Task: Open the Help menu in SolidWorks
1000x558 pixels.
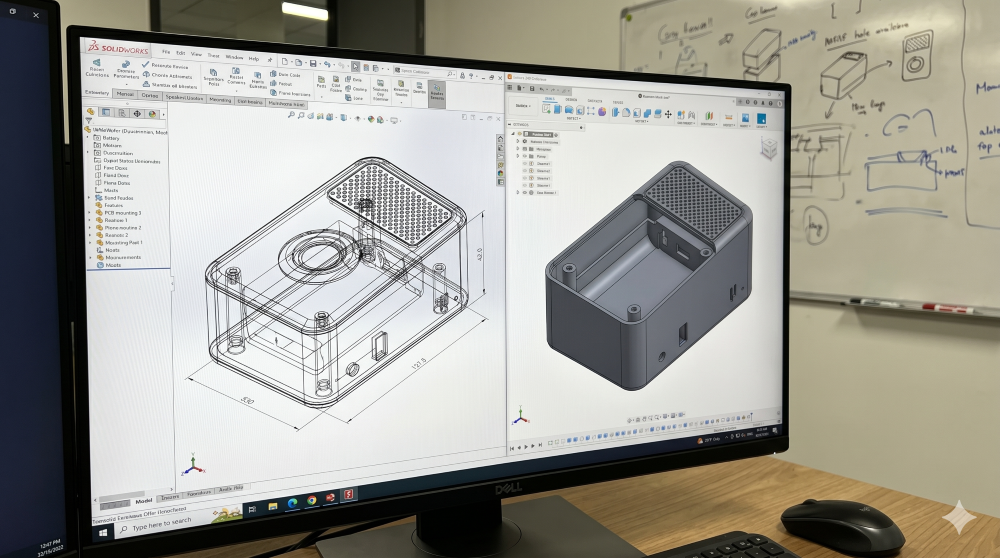Action: pos(254,59)
